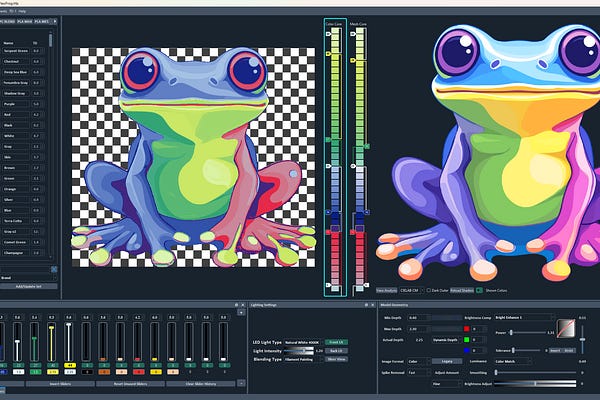Click the Mesh View button
The image size is (600, 400).
(x=336, y=359)
